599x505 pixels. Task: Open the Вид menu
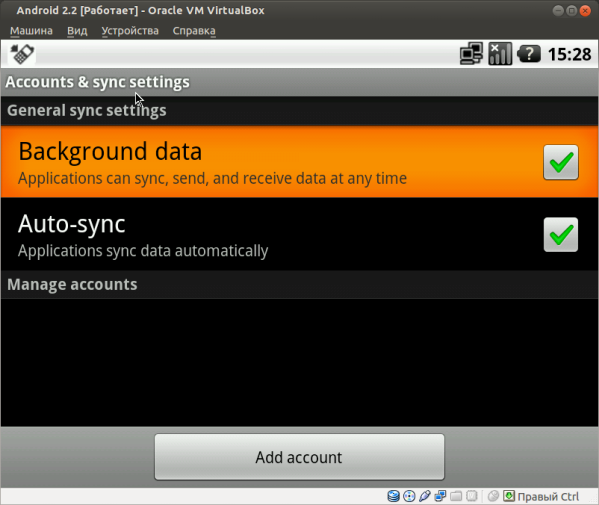click(x=77, y=31)
